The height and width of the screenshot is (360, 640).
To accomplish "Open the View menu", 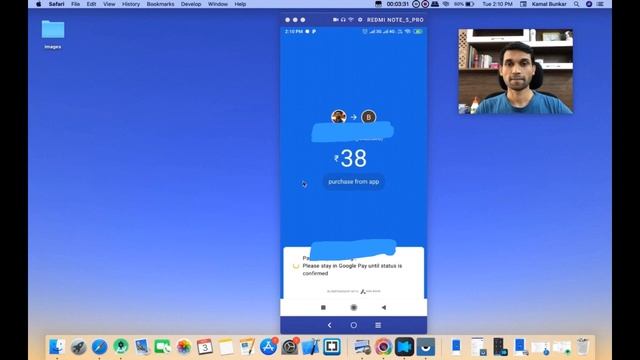I will coord(109,4).
